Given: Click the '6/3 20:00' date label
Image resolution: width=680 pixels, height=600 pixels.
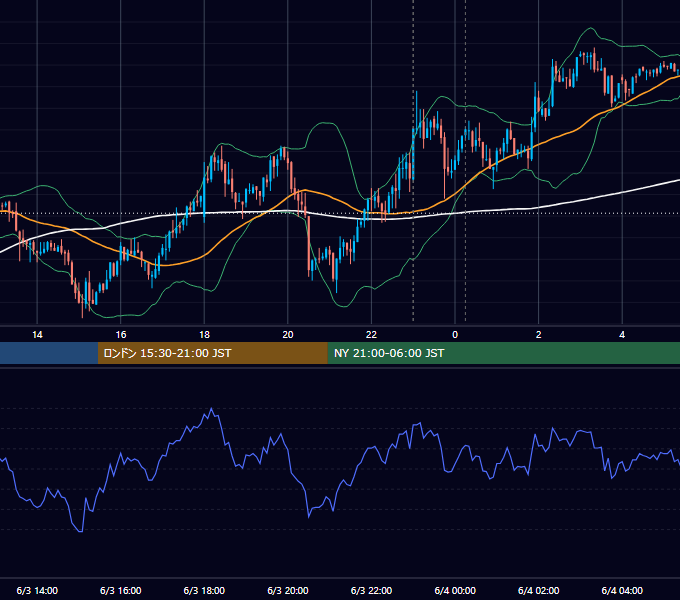Looking at the screenshot, I should tap(288, 590).
